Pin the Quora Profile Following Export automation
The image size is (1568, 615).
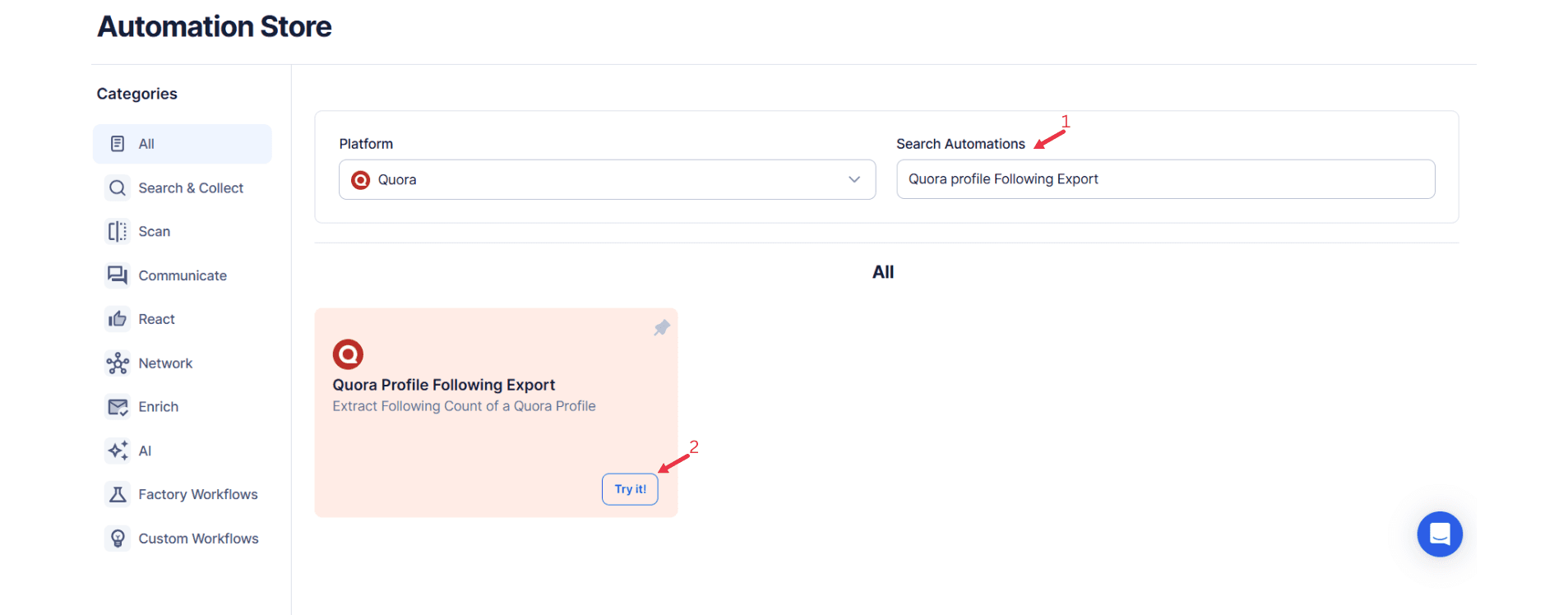point(661,327)
